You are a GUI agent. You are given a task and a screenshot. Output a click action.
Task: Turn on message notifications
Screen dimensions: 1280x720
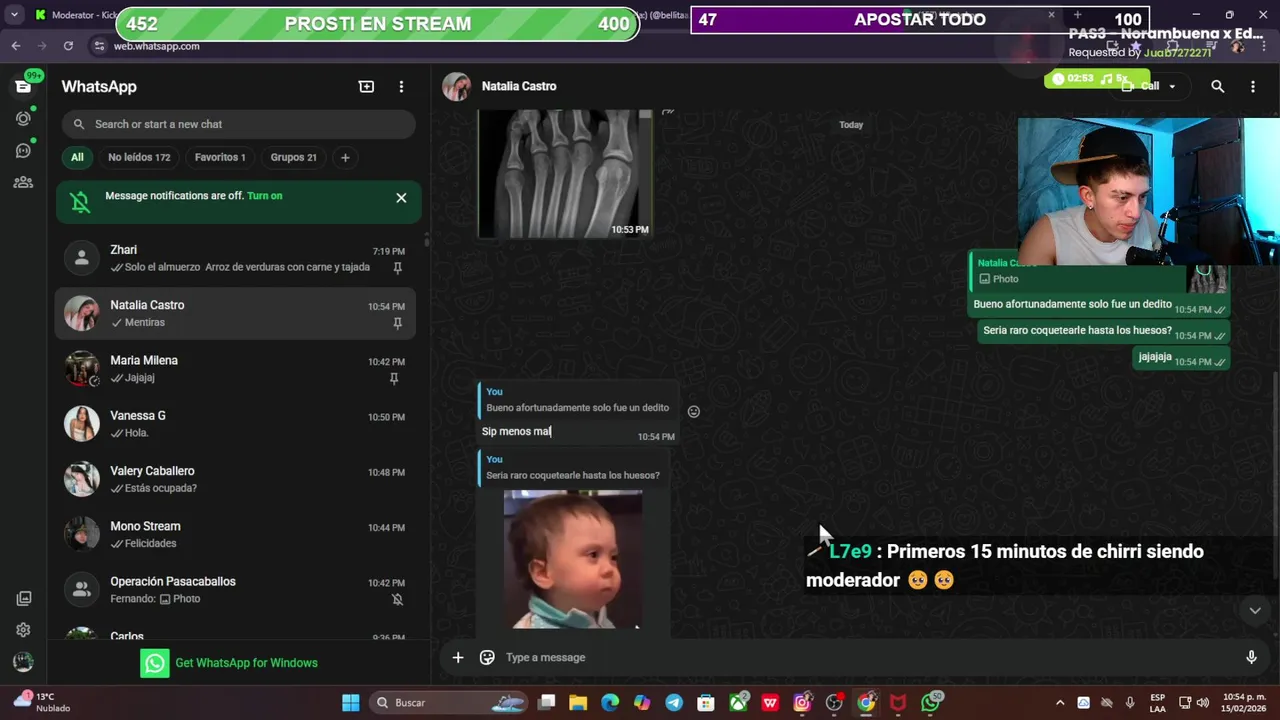(x=265, y=196)
